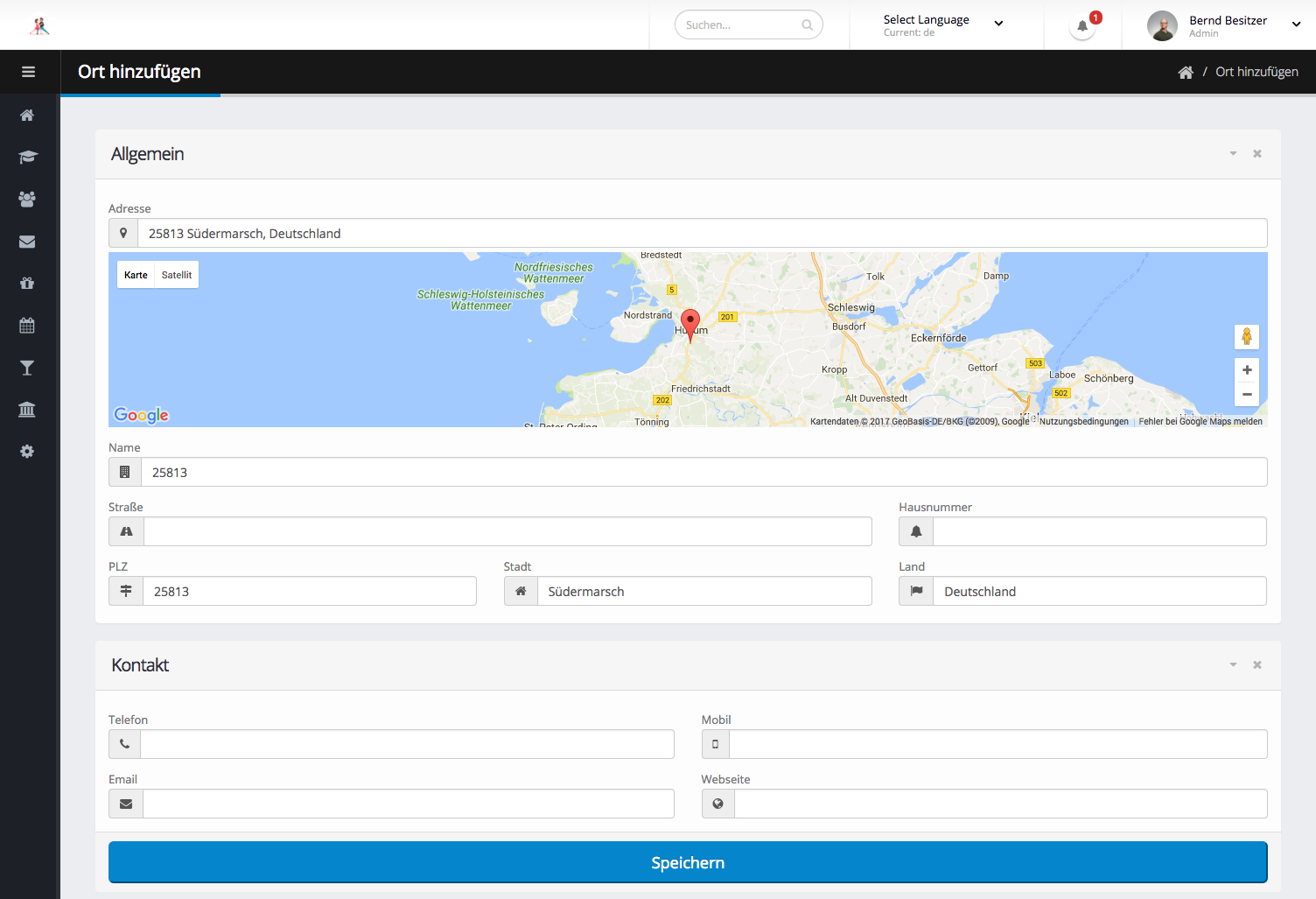Click the signpost icon beside PLZ
The width and height of the screenshot is (1316, 899).
click(126, 591)
